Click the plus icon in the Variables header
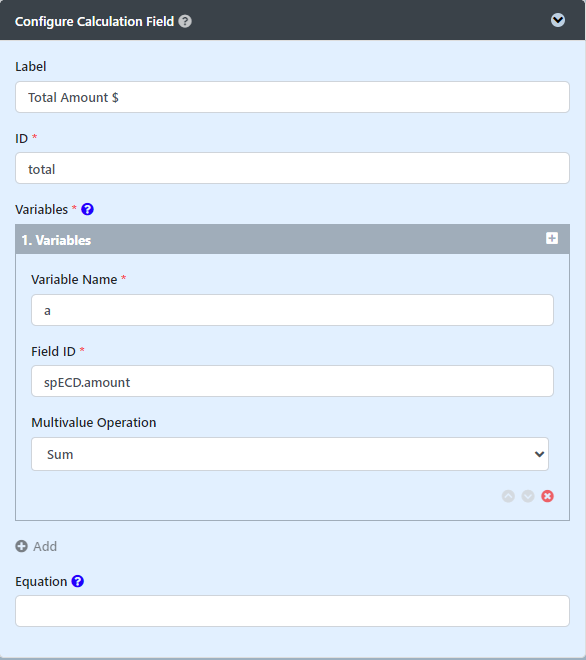The height and width of the screenshot is (660, 586). (552, 238)
